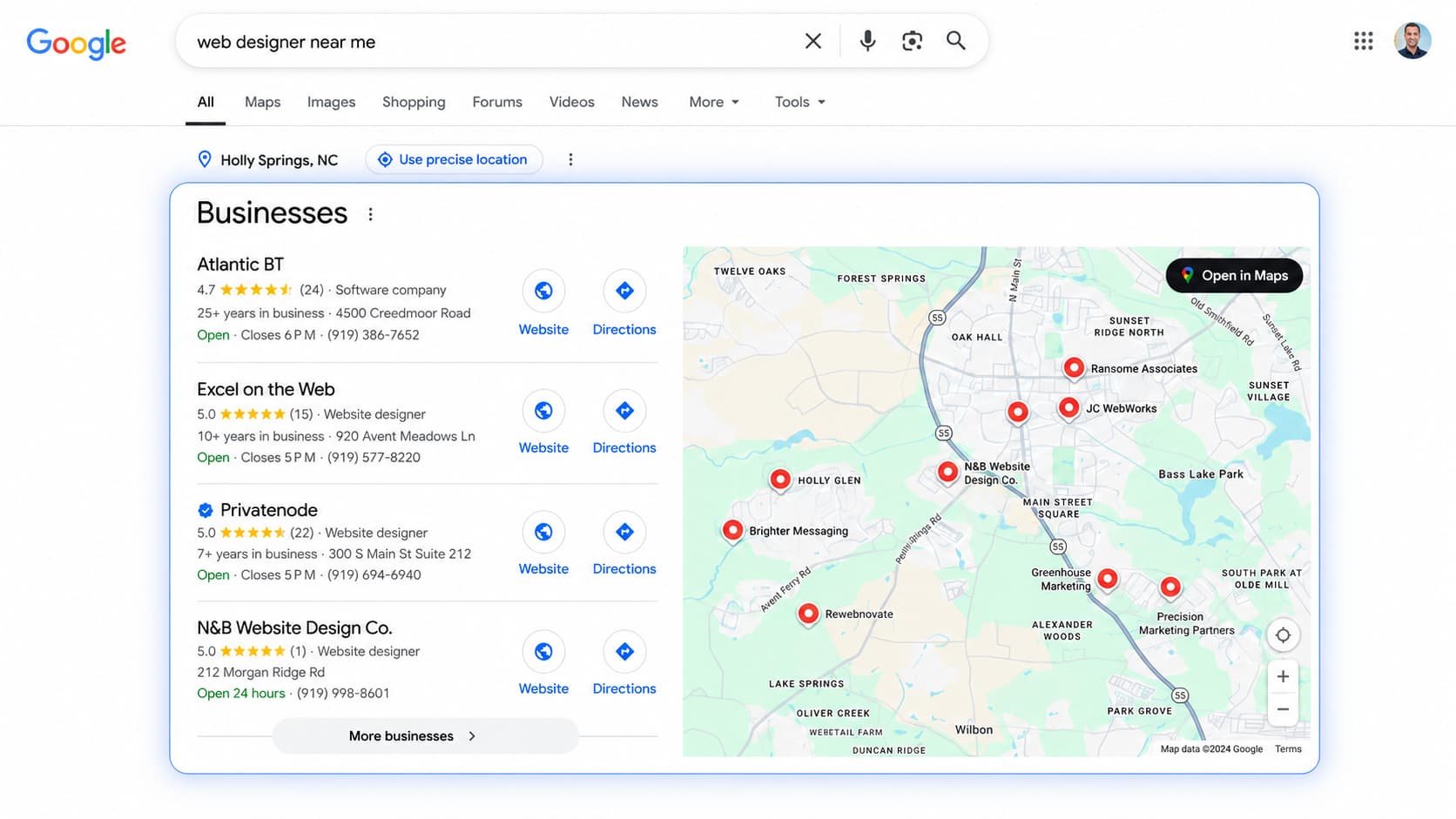Click the unlabeled map pin left of JC WebWorks

tap(1017, 413)
